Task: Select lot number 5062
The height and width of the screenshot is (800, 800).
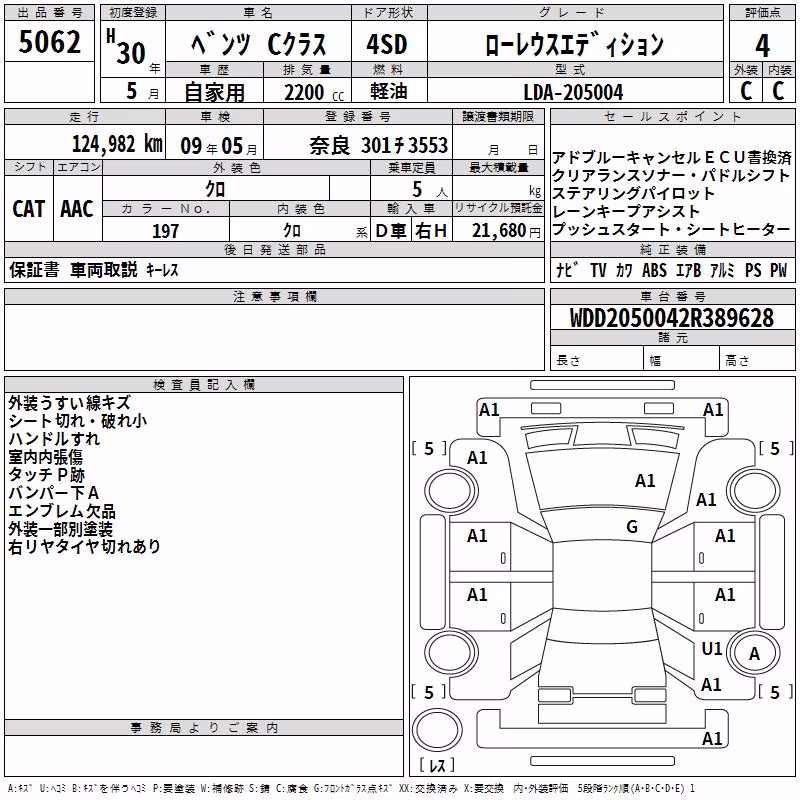Action: click(49, 42)
